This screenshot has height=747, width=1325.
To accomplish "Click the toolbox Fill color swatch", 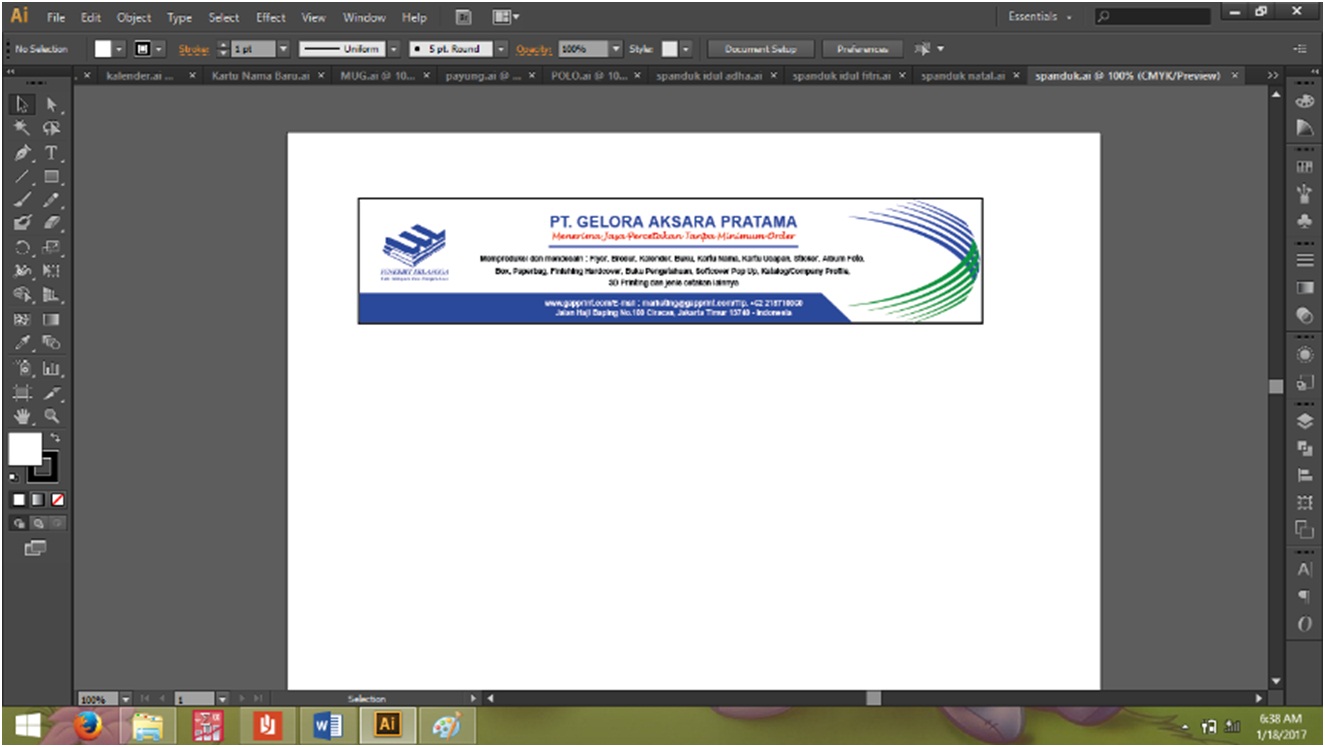I will click(25, 449).
